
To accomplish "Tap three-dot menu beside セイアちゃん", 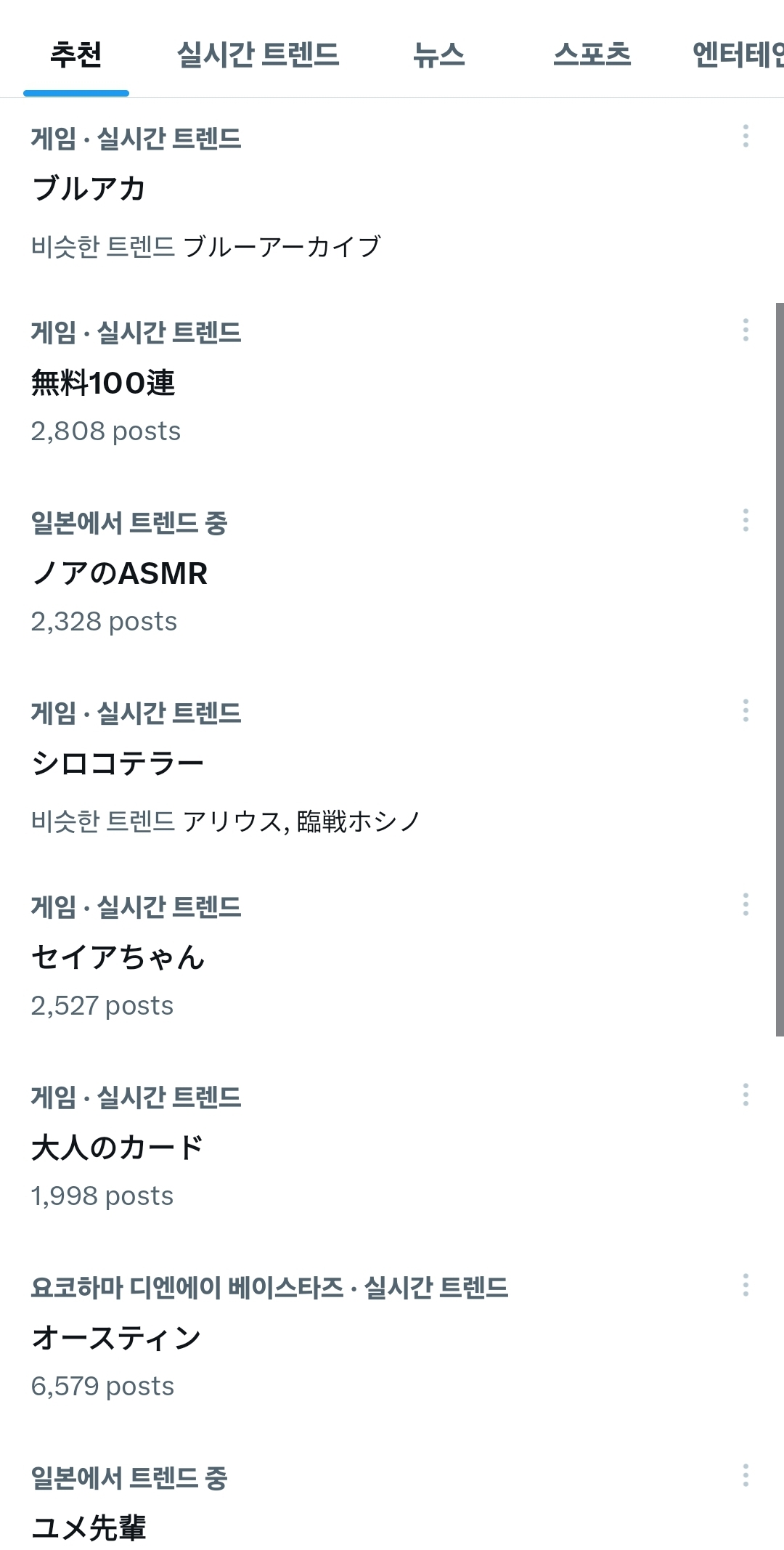I will pos(746,904).
